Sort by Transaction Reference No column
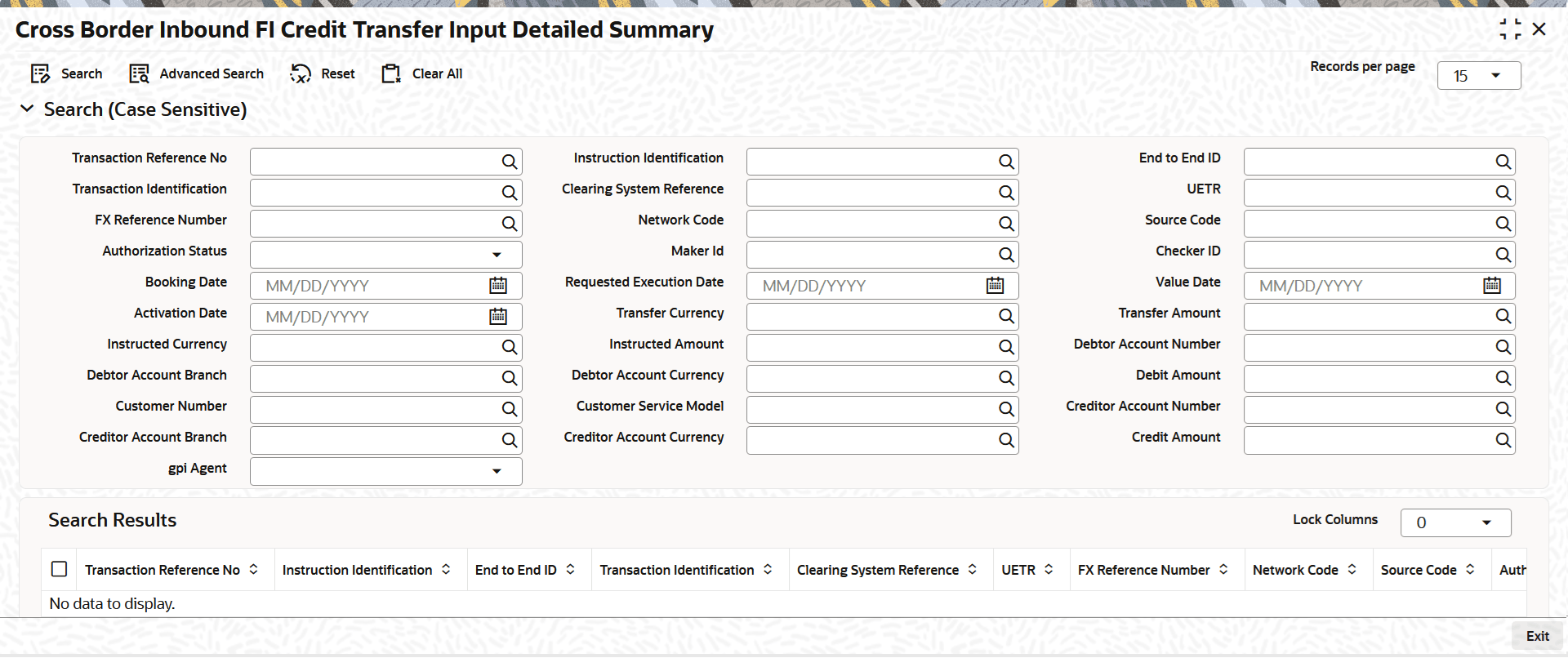 (x=254, y=569)
